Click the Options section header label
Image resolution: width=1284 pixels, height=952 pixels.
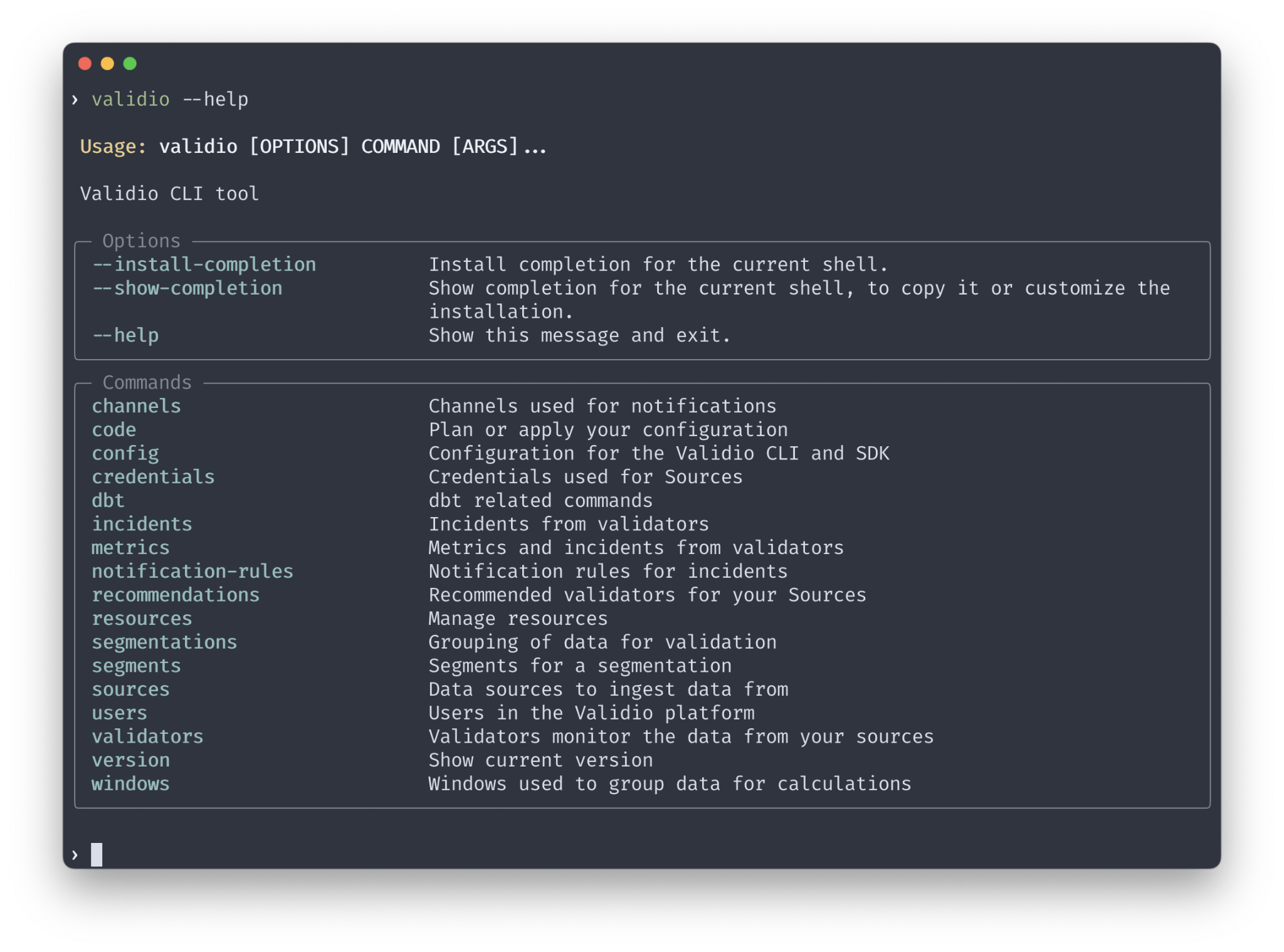click(141, 241)
